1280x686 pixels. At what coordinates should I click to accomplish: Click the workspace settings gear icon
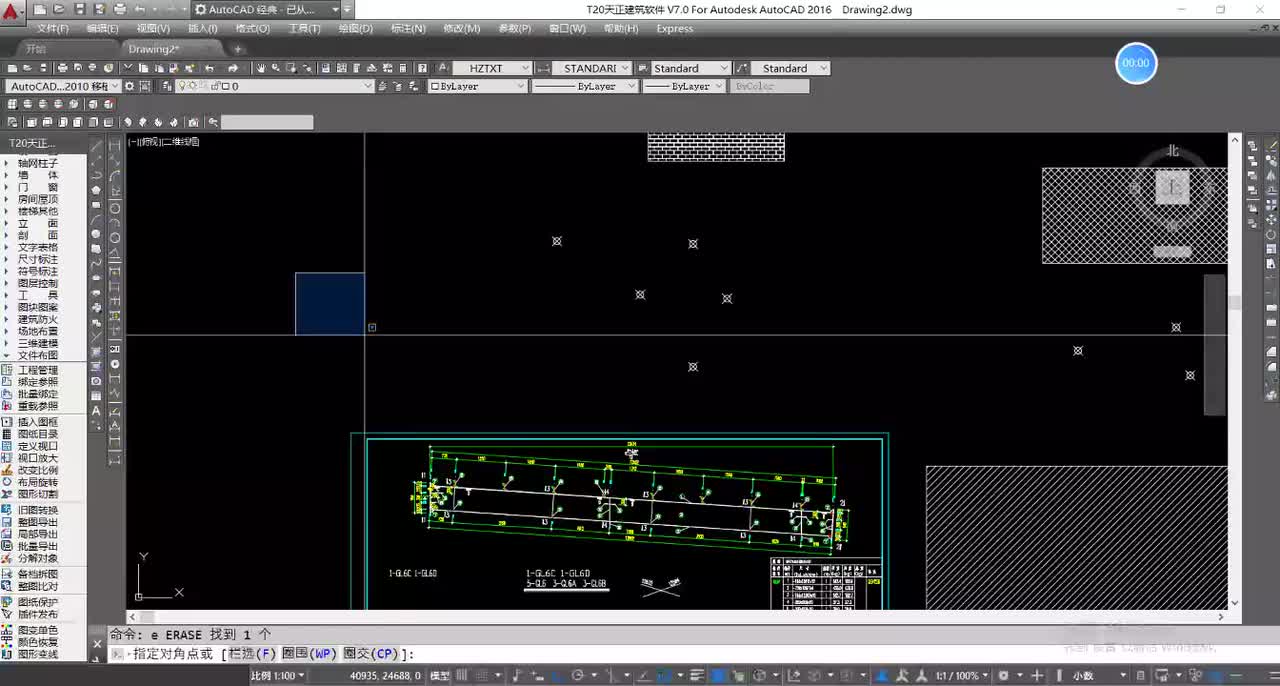click(128, 86)
